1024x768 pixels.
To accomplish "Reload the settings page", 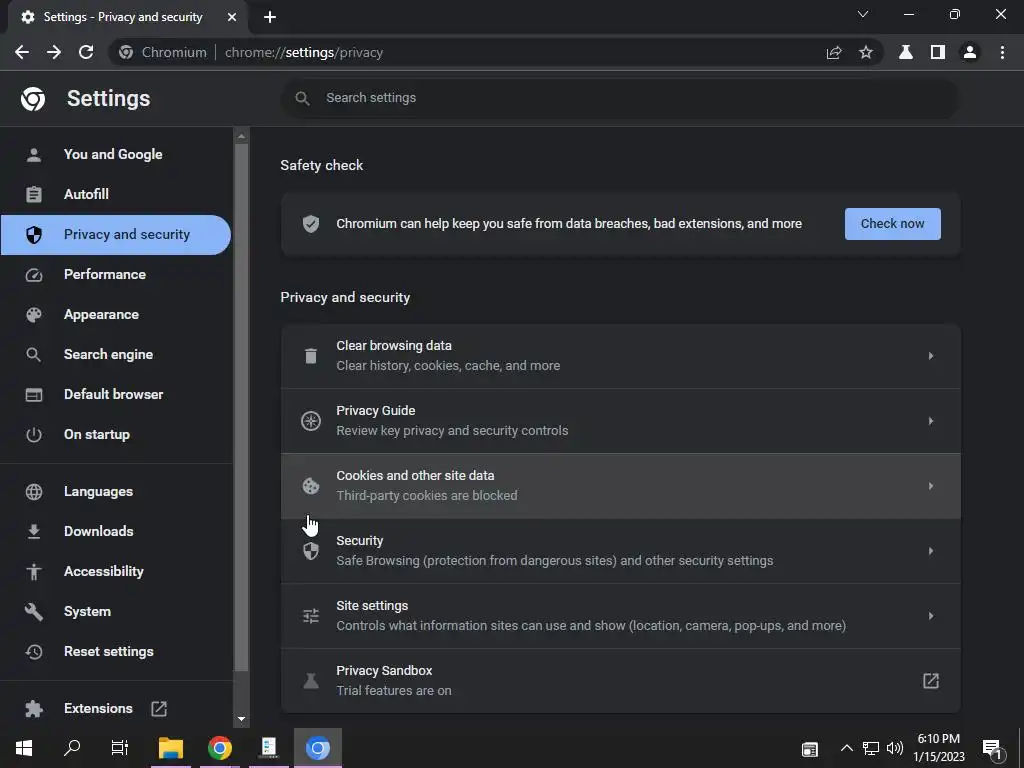I will 86,52.
